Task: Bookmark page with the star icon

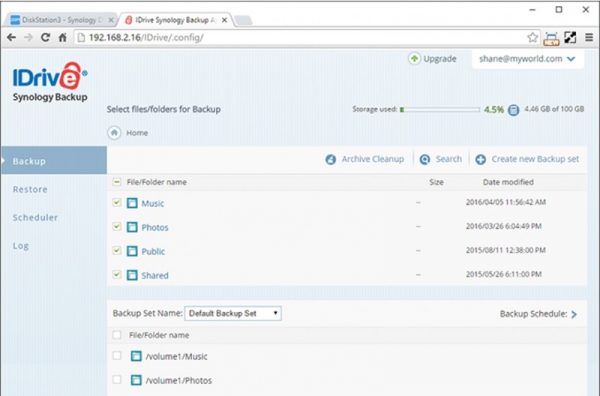Action: 532,37
